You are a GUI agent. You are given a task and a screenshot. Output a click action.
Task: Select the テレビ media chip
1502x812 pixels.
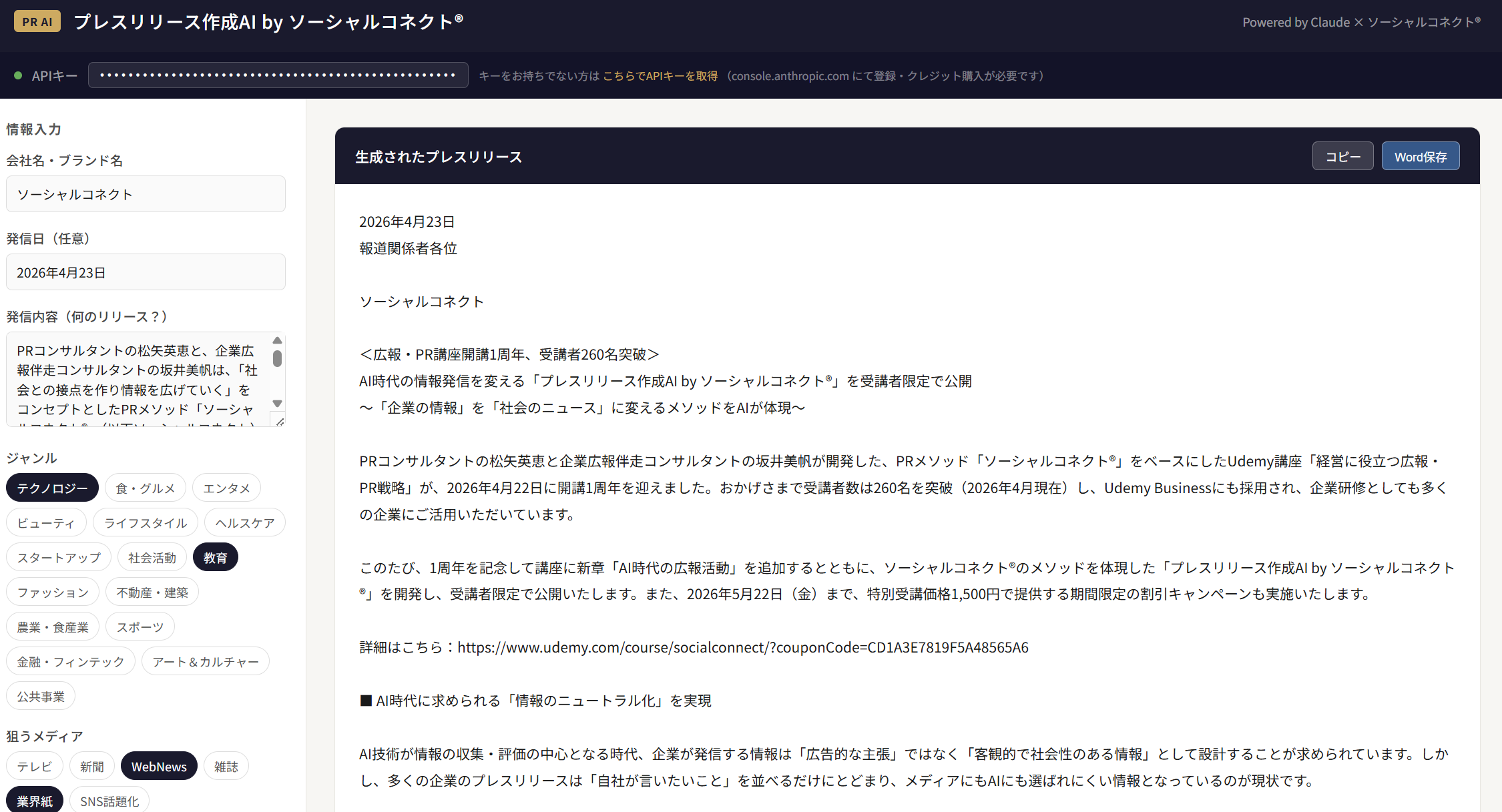(34, 767)
